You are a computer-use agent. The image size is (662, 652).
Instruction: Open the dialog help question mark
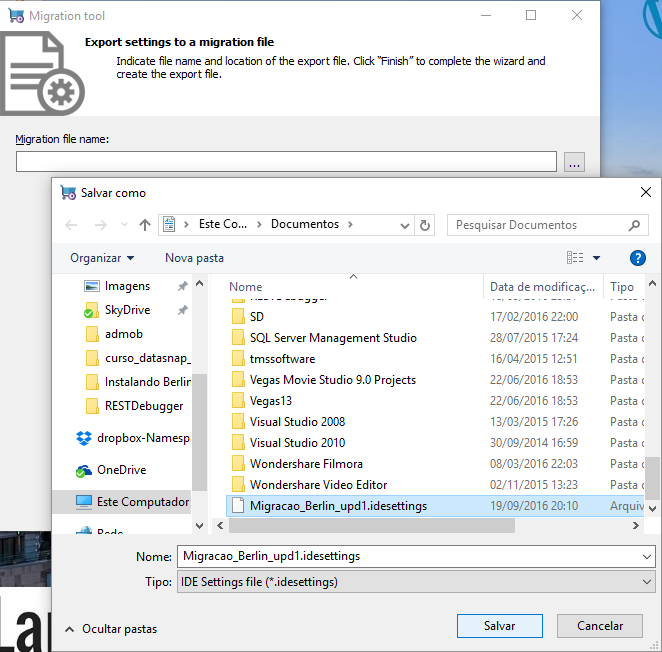point(637,258)
